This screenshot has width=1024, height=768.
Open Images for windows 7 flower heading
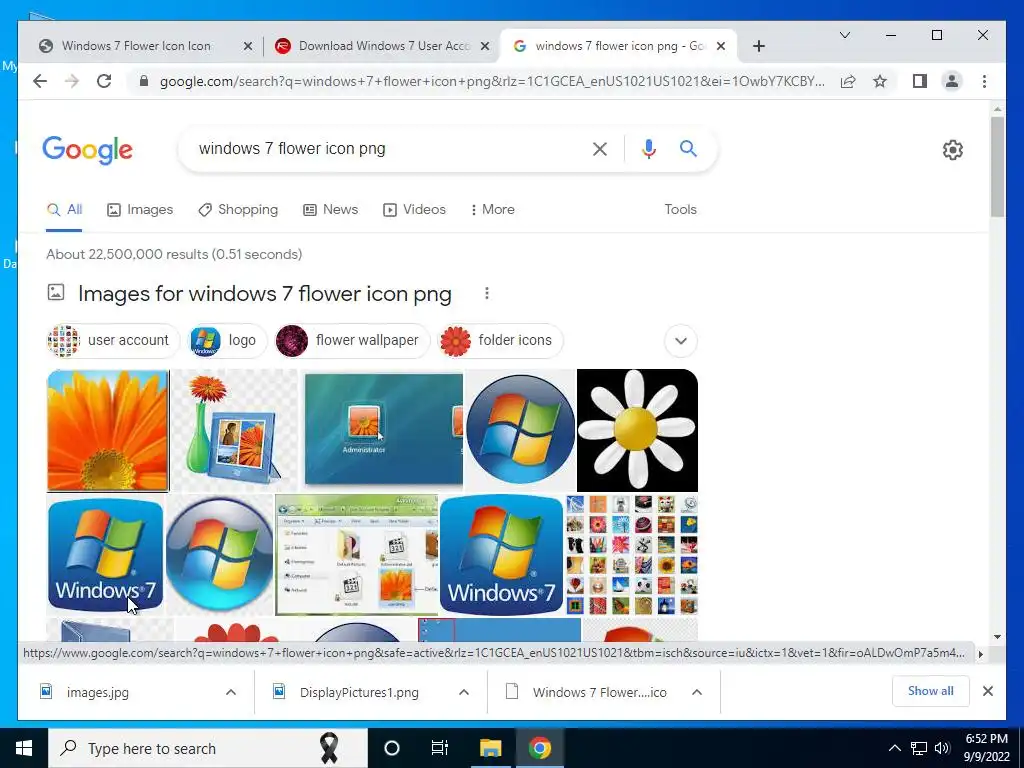[x=264, y=294]
